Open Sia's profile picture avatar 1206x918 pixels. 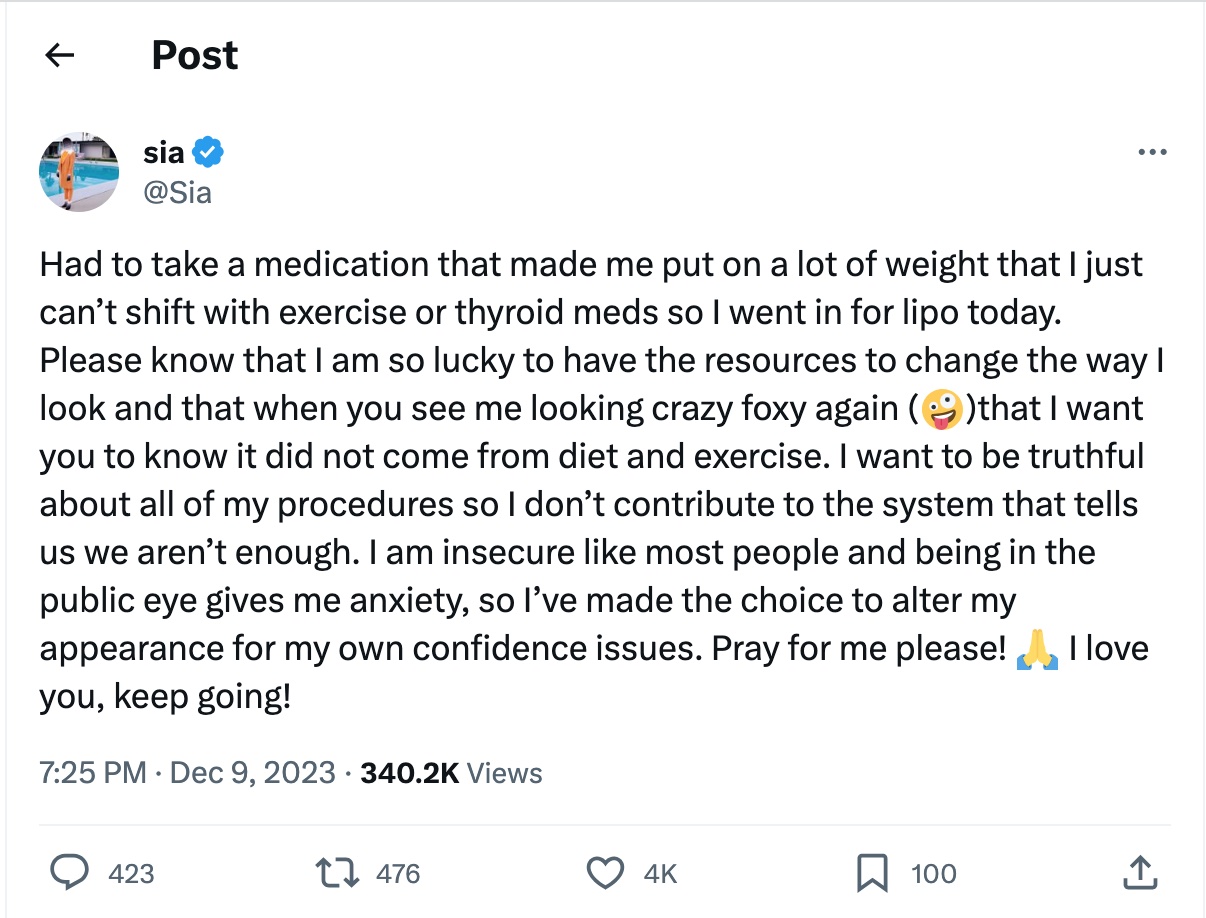(80, 171)
